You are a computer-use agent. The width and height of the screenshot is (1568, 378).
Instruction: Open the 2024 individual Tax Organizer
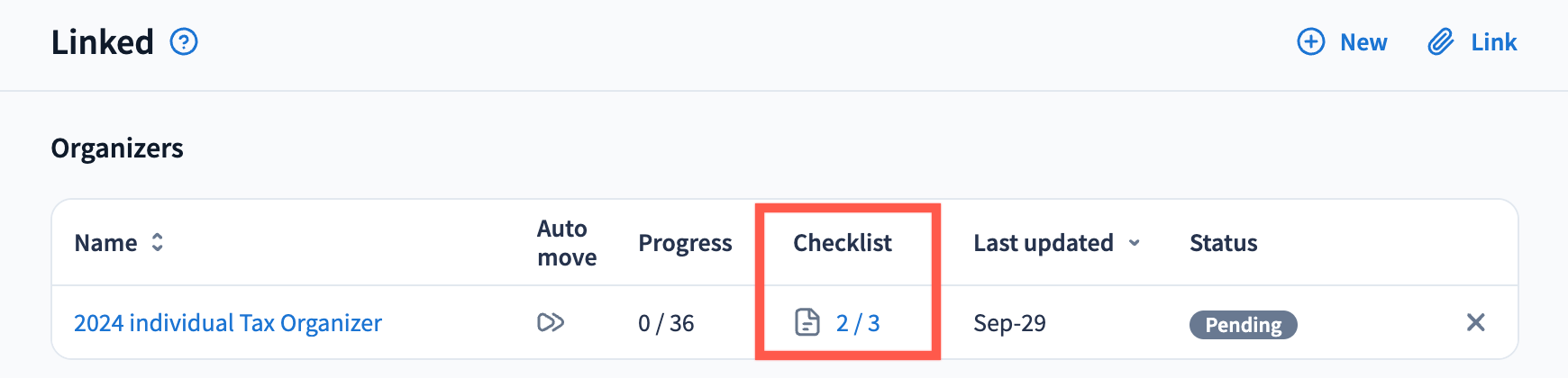(x=228, y=323)
